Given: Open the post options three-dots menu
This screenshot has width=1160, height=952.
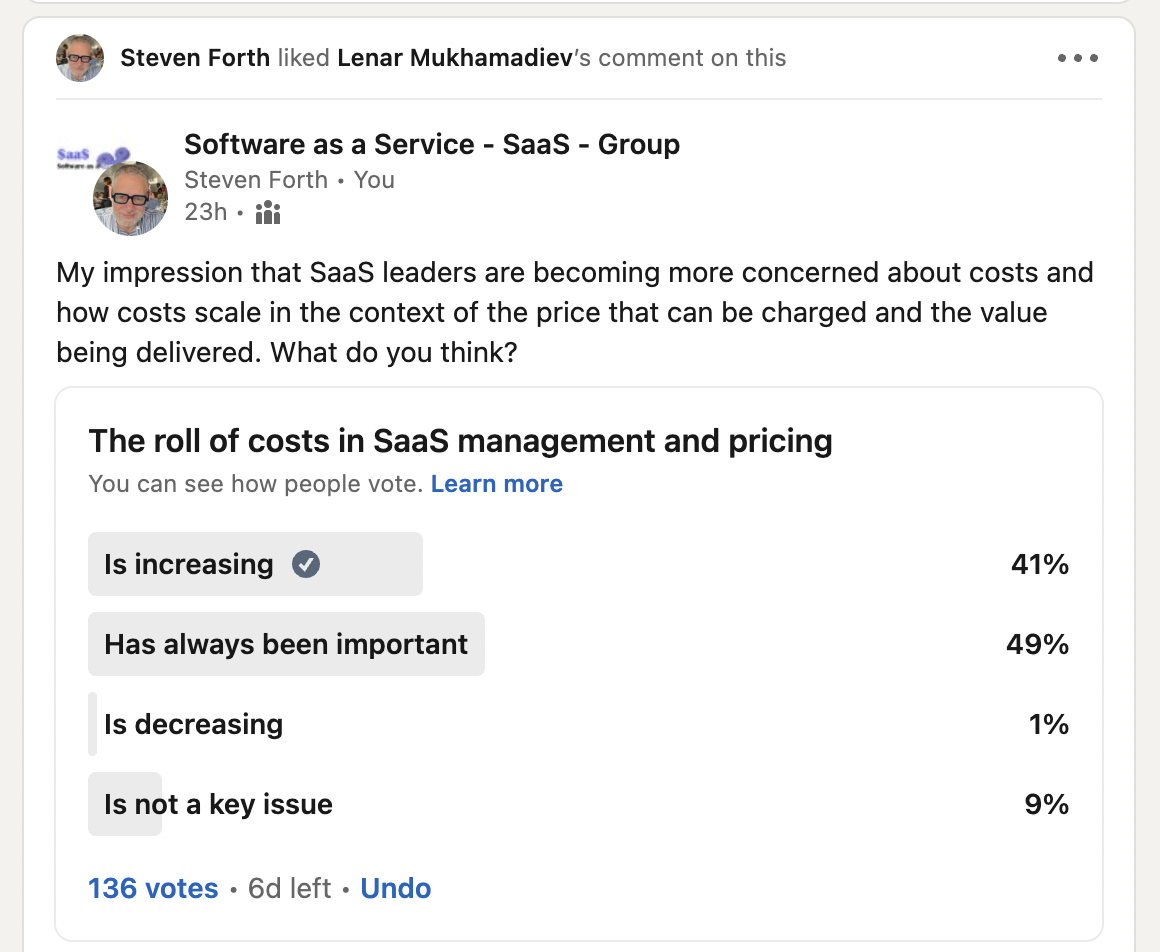Looking at the screenshot, I should [x=1077, y=58].
